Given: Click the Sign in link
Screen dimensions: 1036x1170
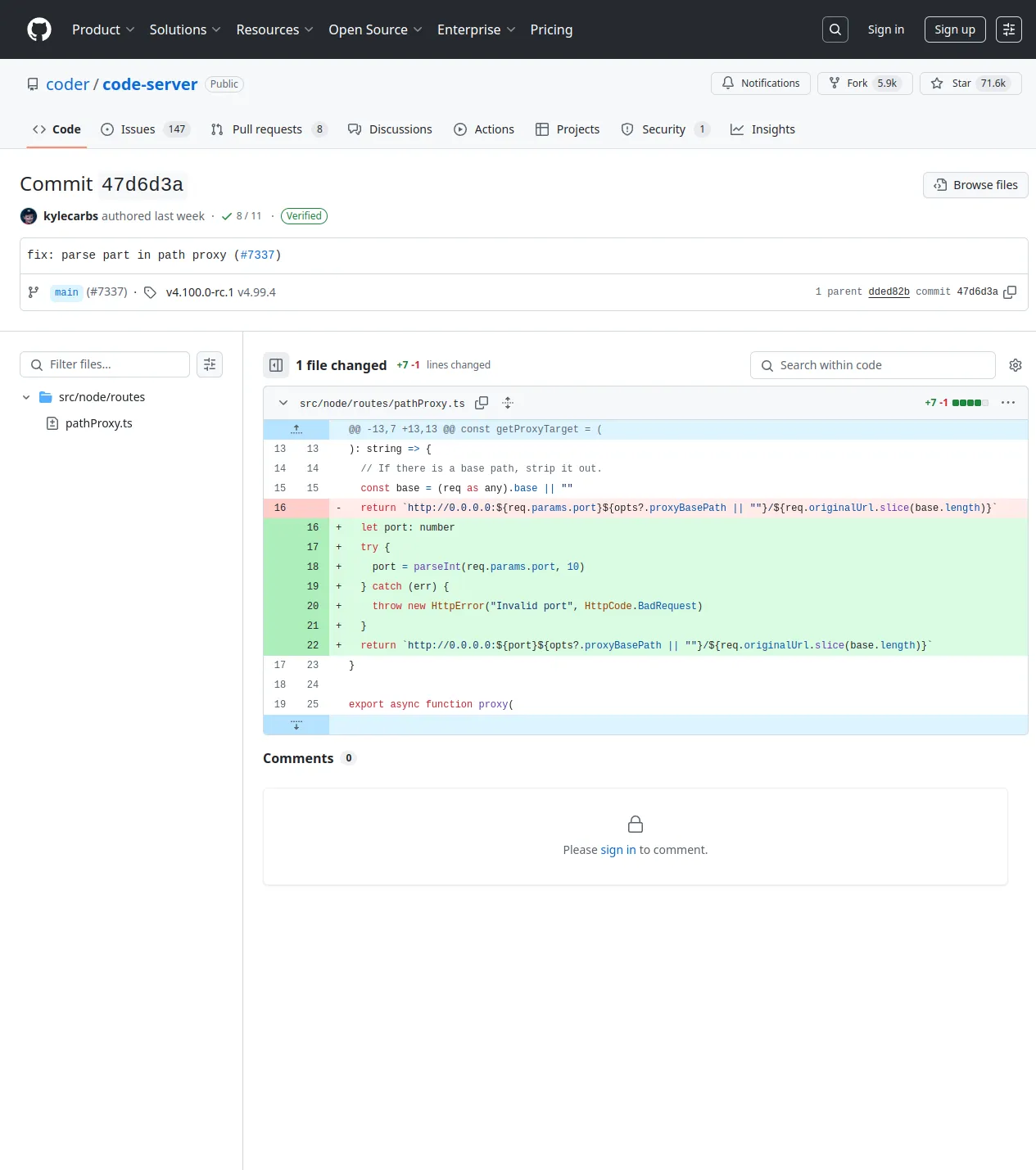Looking at the screenshot, I should pyautogui.click(x=886, y=29).
